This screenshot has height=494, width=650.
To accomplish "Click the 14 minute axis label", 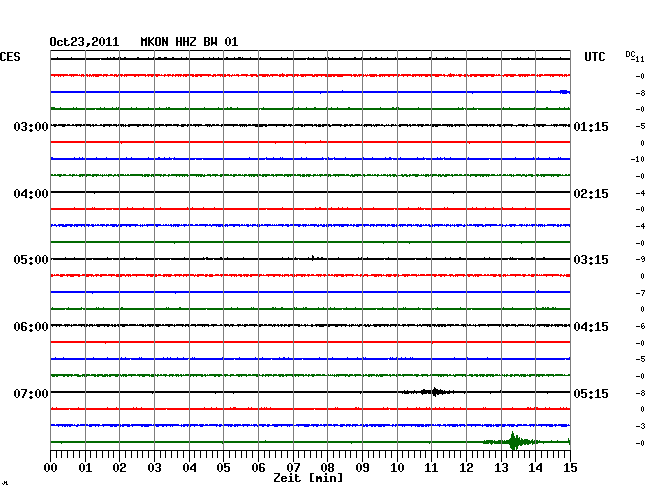I will coord(535,467).
